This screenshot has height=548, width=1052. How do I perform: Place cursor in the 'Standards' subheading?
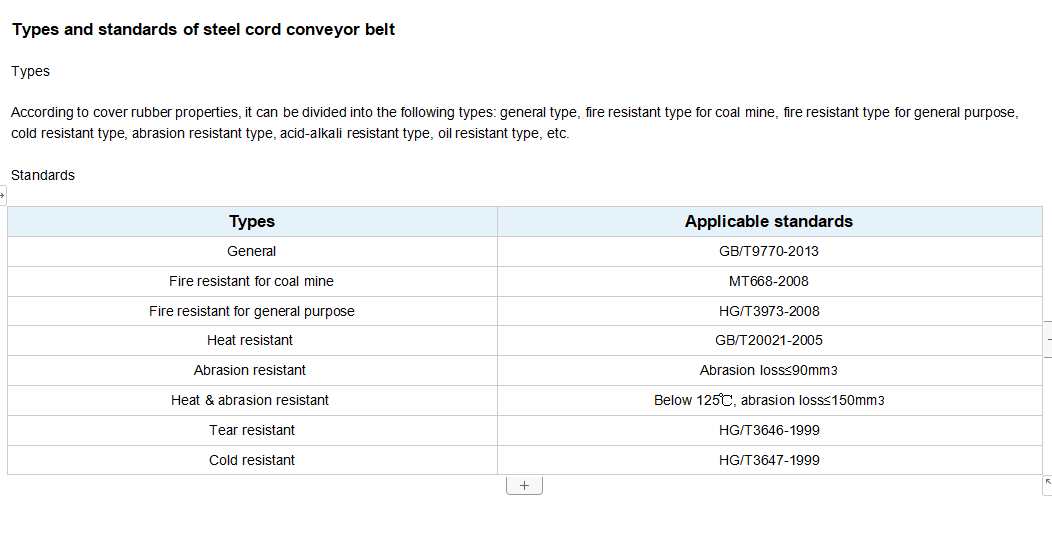tap(43, 175)
